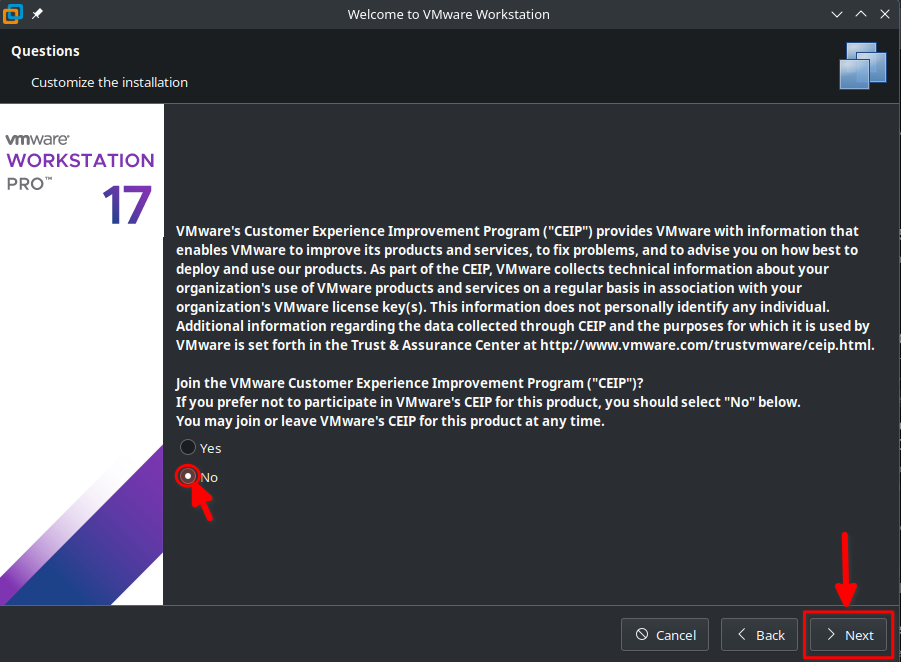
Task: Toggle the pin icon in title bar
Action: 37,14
